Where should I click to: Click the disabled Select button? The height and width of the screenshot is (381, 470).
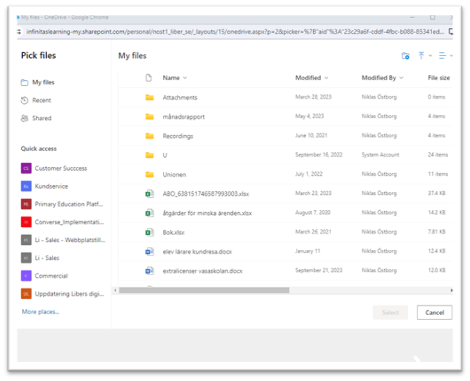pyautogui.click(x=390, y=313)
